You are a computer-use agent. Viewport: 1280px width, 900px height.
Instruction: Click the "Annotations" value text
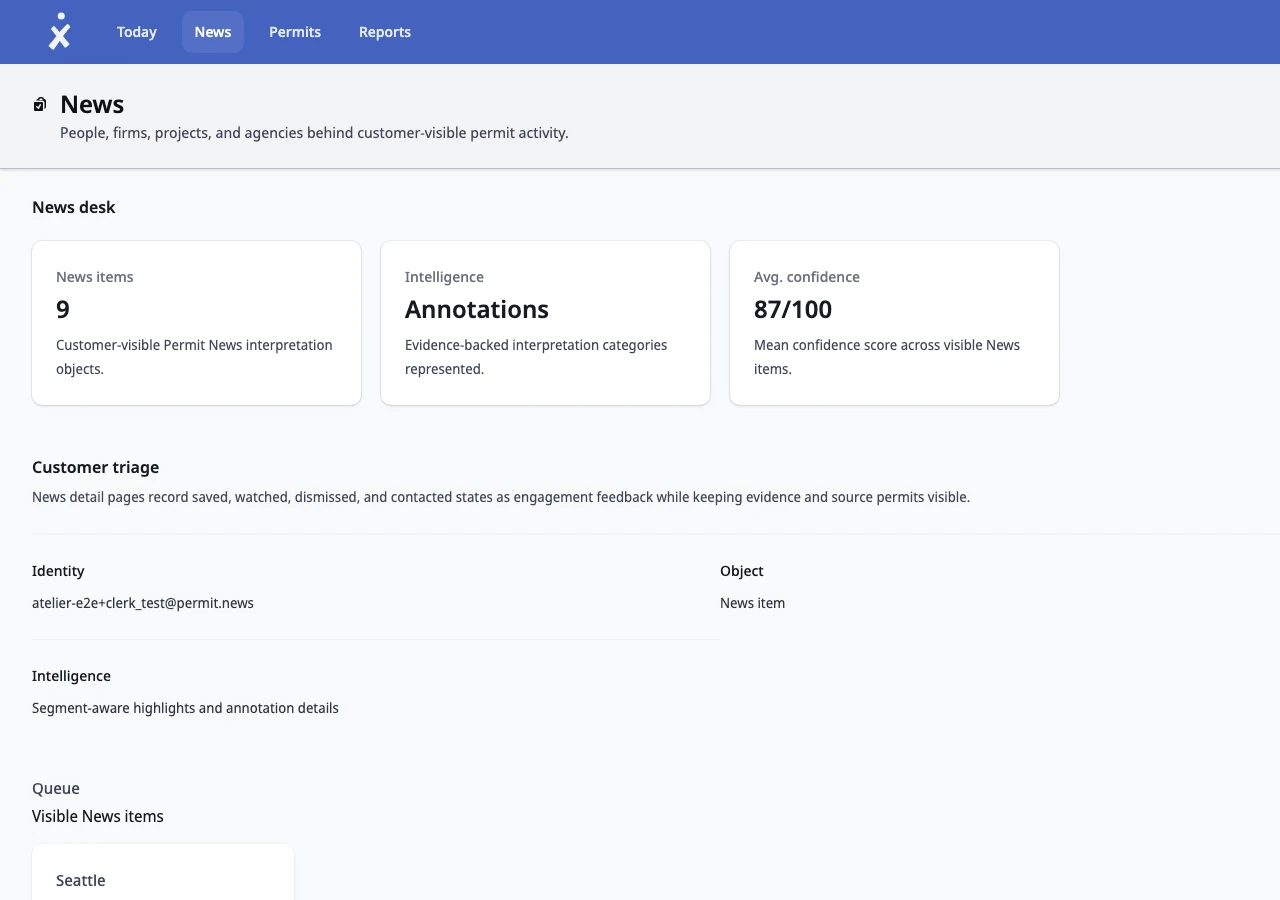click(477, 309)
